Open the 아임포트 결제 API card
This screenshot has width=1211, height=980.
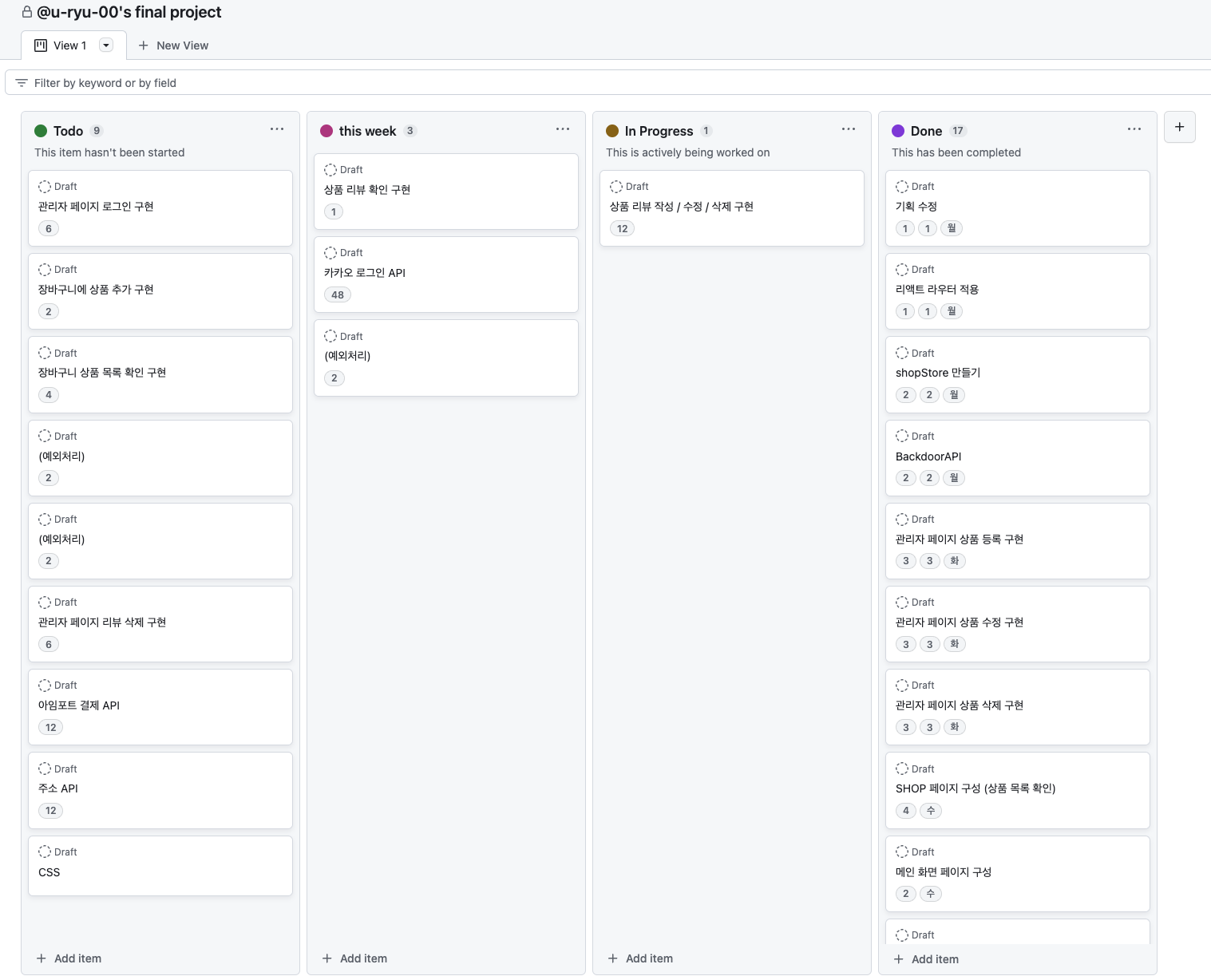[160, 707]
